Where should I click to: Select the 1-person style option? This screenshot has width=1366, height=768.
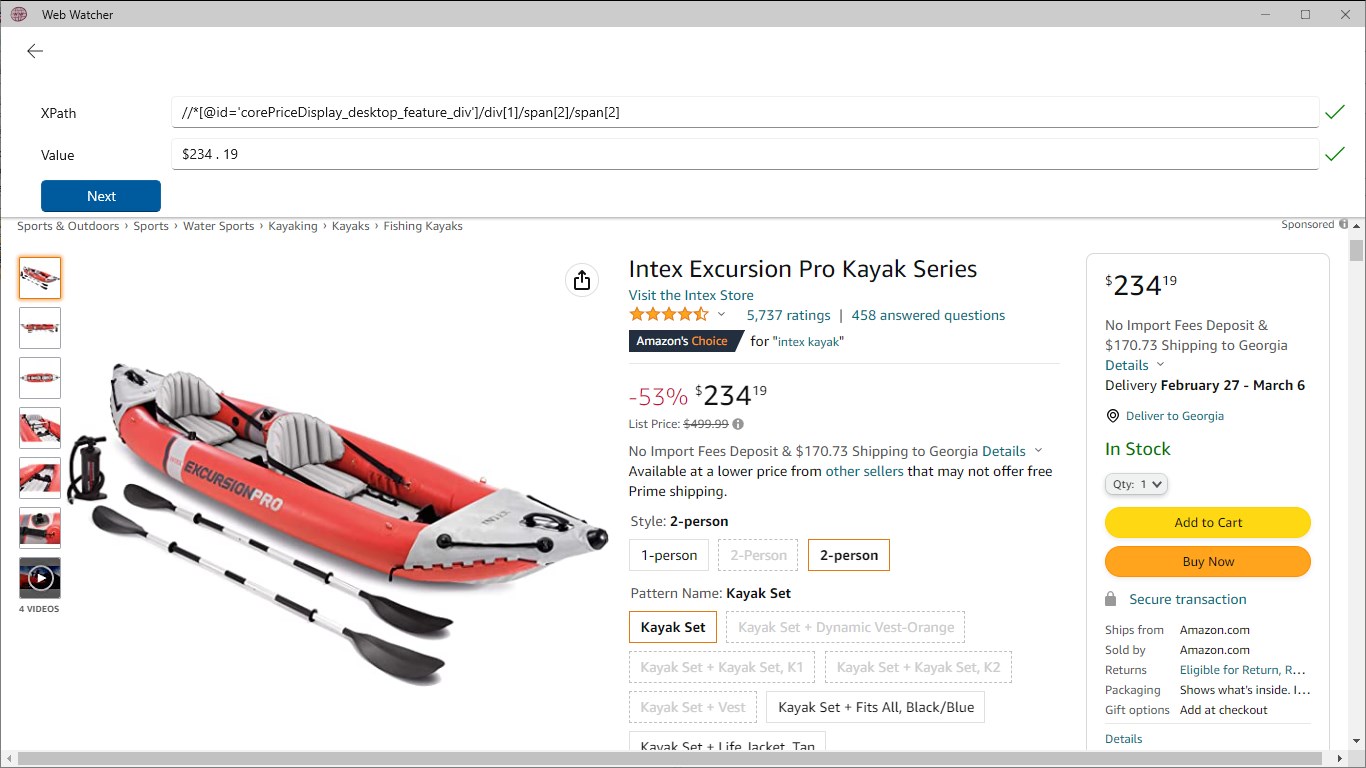pos(669,555)
